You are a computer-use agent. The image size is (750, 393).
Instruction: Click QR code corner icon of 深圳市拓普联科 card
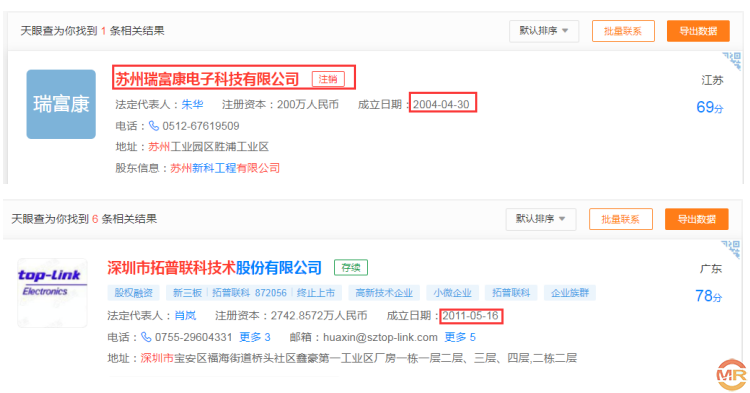click(731, 250)
